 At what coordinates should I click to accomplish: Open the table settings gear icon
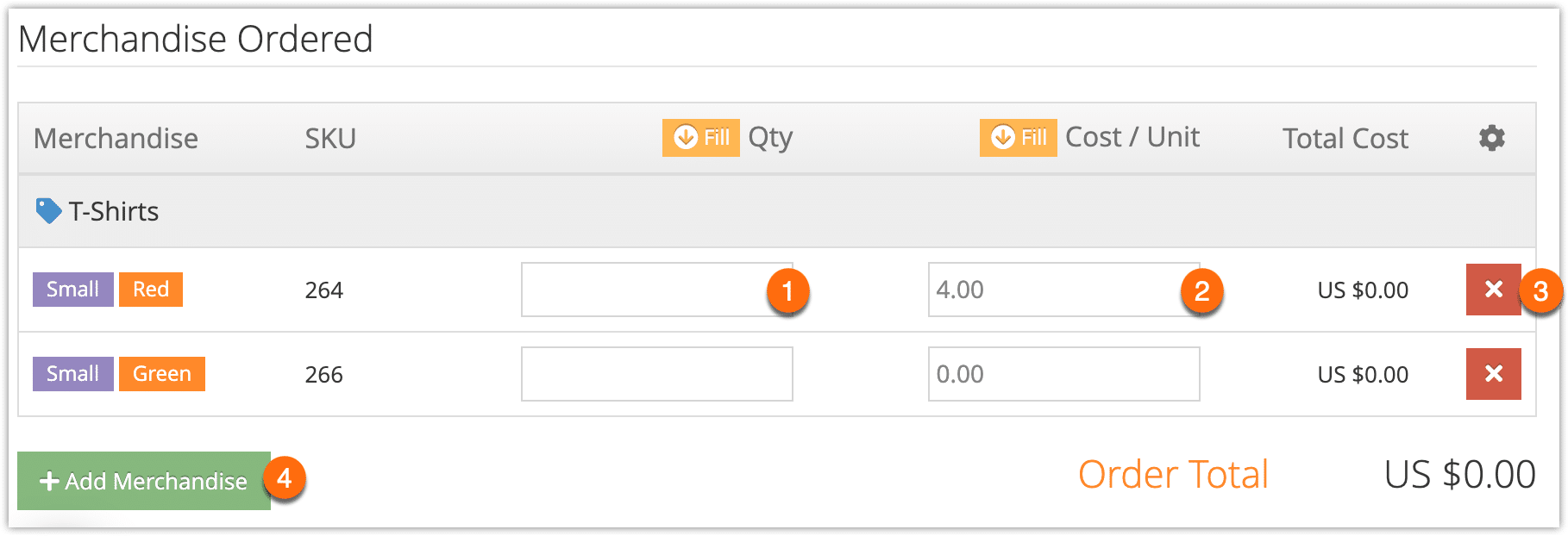click(1491, 138)
